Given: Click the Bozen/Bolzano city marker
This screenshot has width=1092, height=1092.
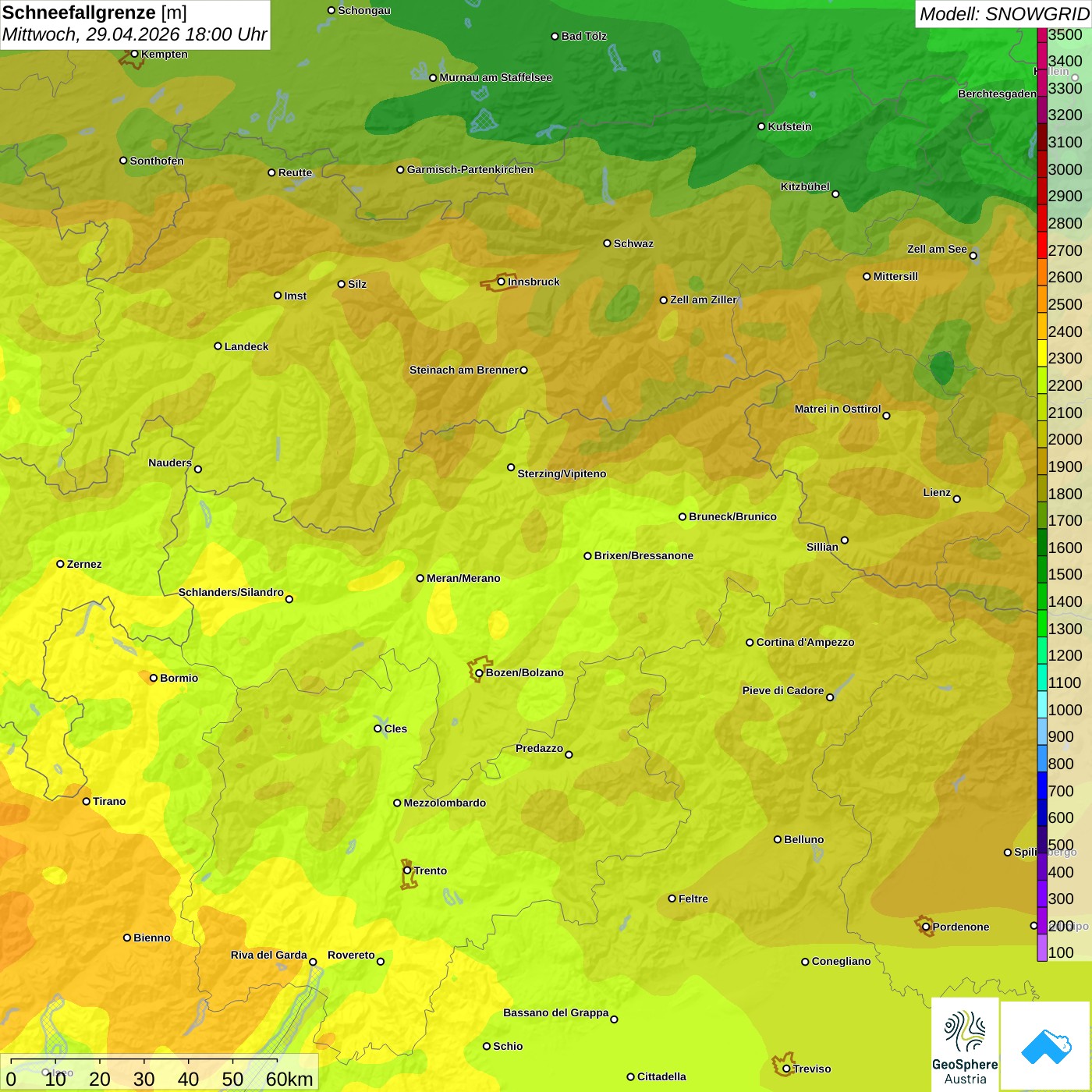Looking at the screenshot, I should 480,672.
